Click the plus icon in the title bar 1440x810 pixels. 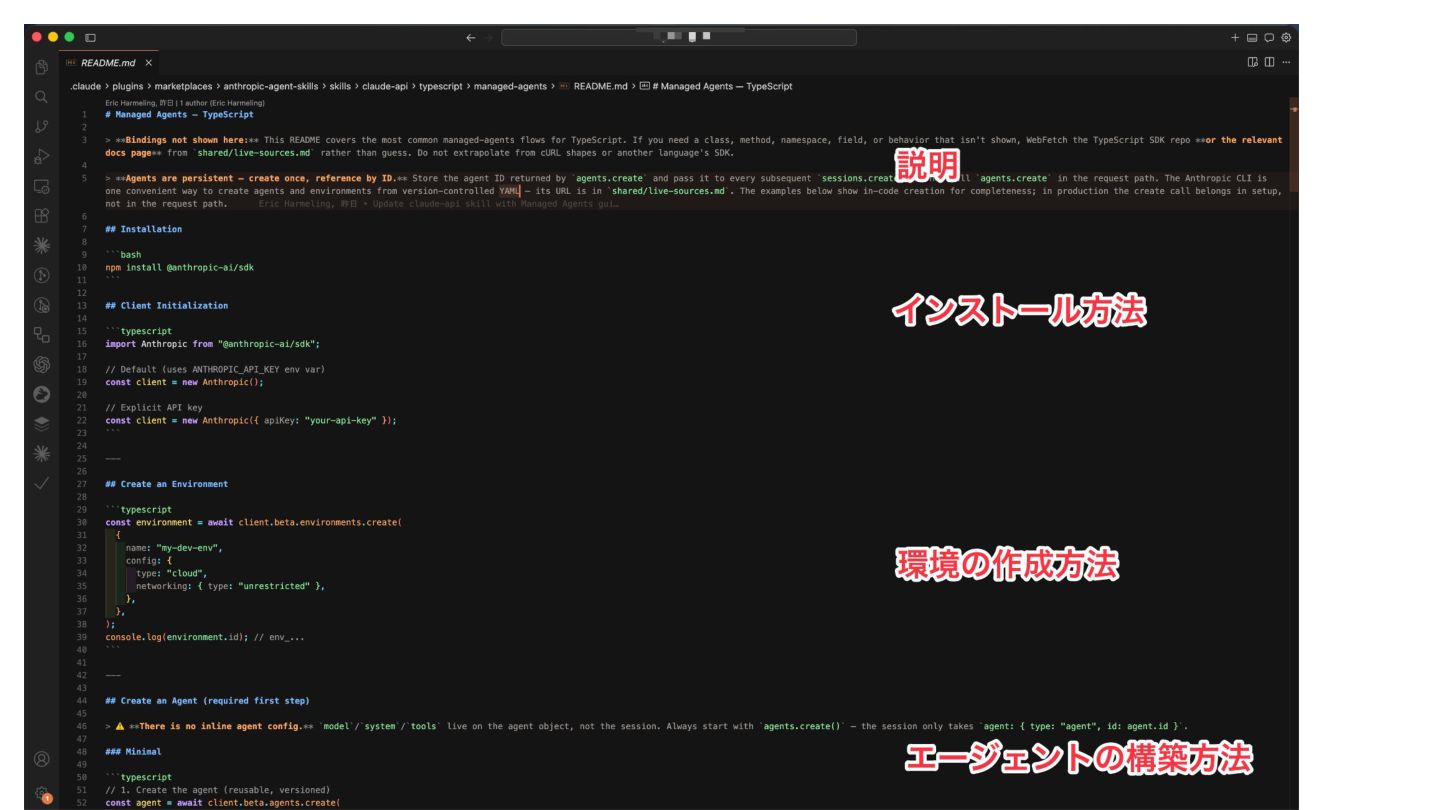1236,38
